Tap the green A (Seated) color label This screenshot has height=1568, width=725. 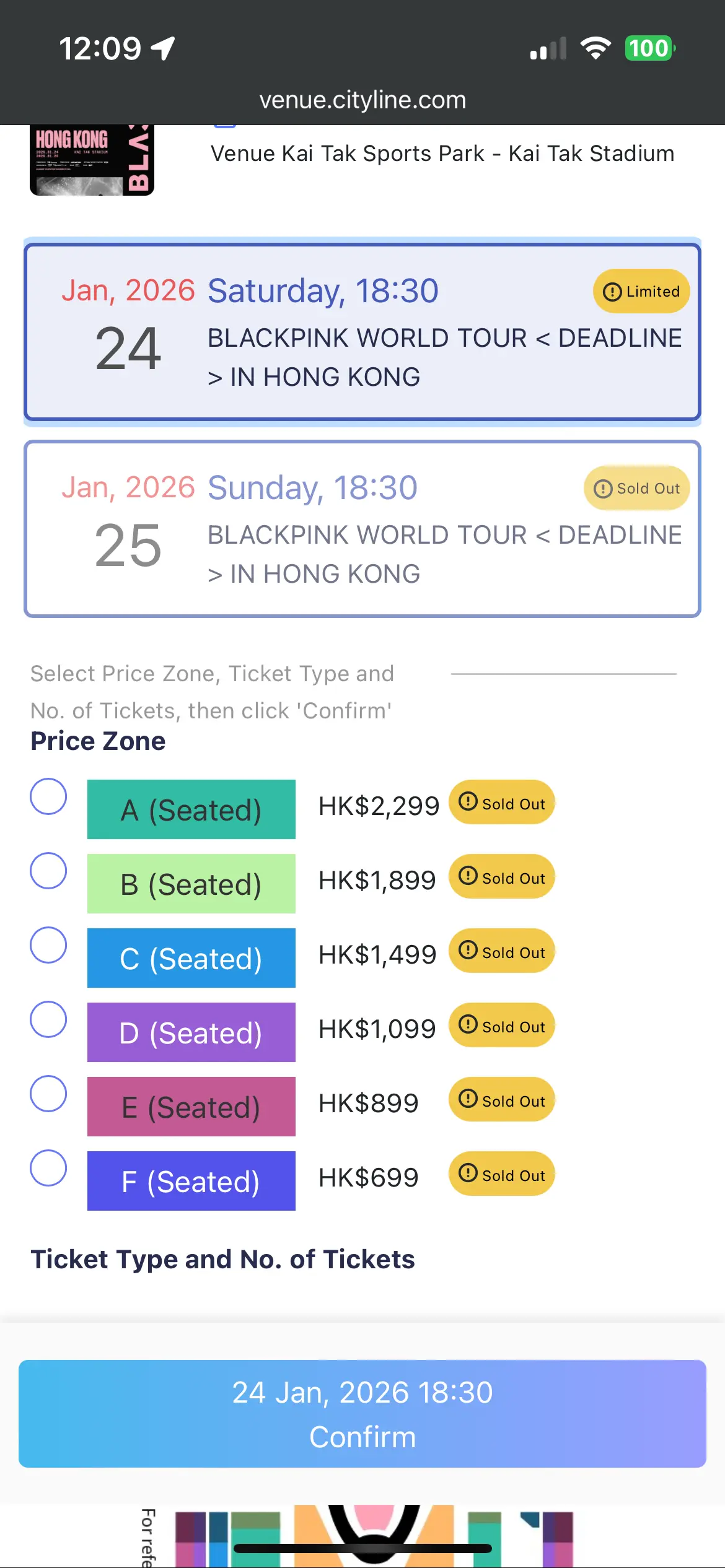pos(191,809)
